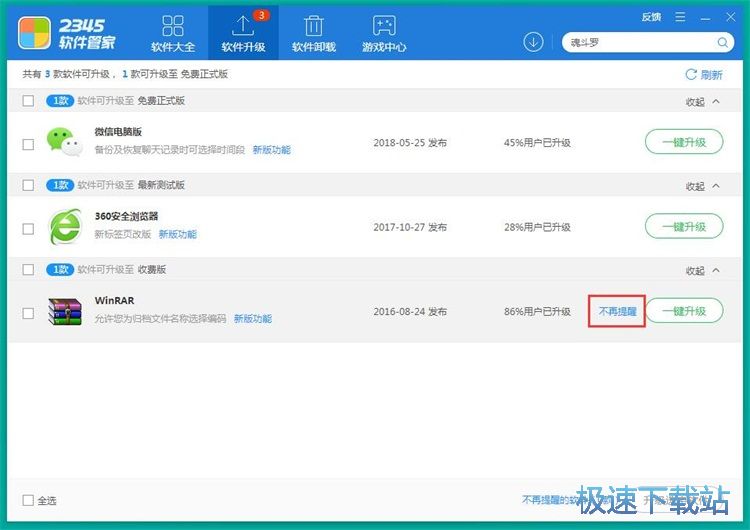Image resolution: width=750 pixels, height=530 pixels.
Task: Open 新版功能 link for WinRAR
Action: (x=253, y=319)
